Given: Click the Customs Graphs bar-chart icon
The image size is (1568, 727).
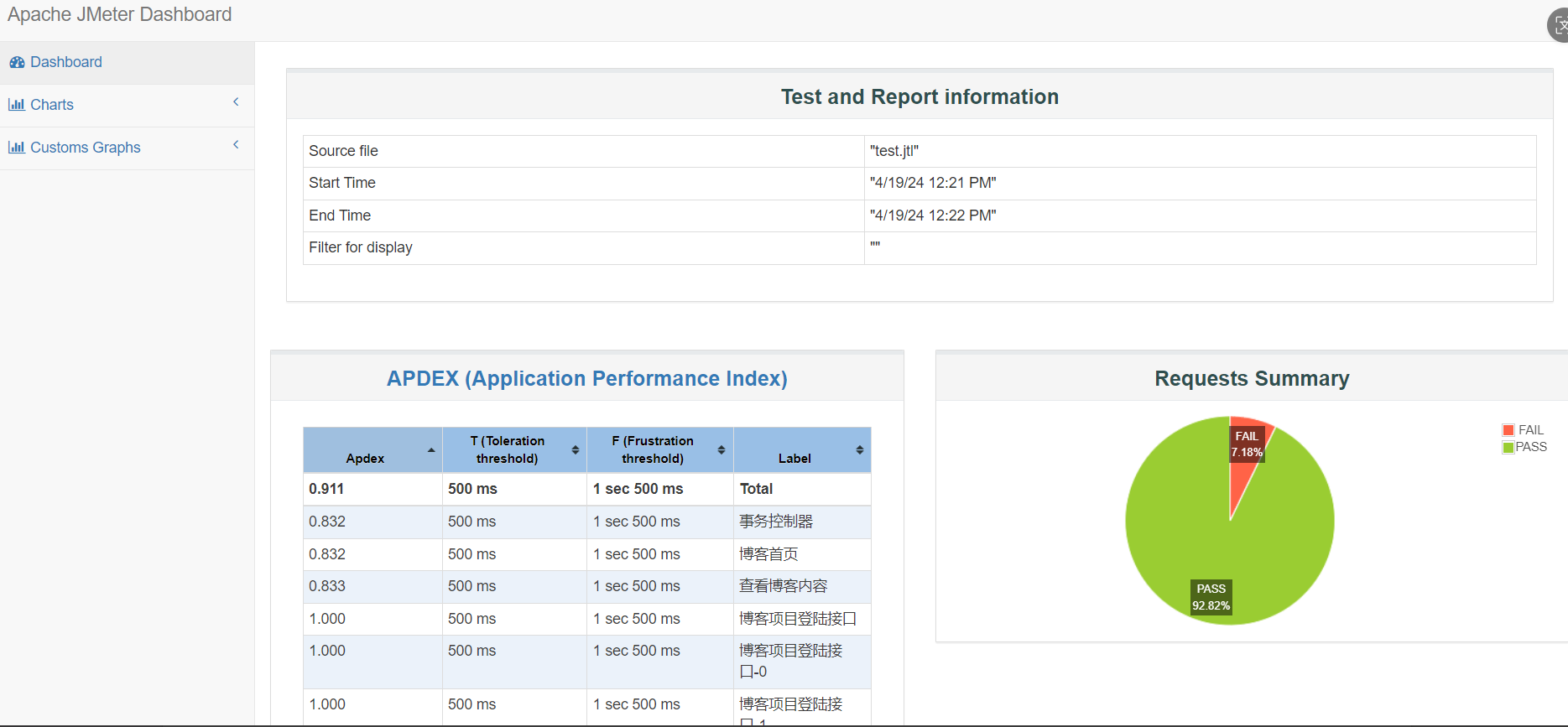Looking at the screenshot, I should pyautogui.click(x=16, y=148).
